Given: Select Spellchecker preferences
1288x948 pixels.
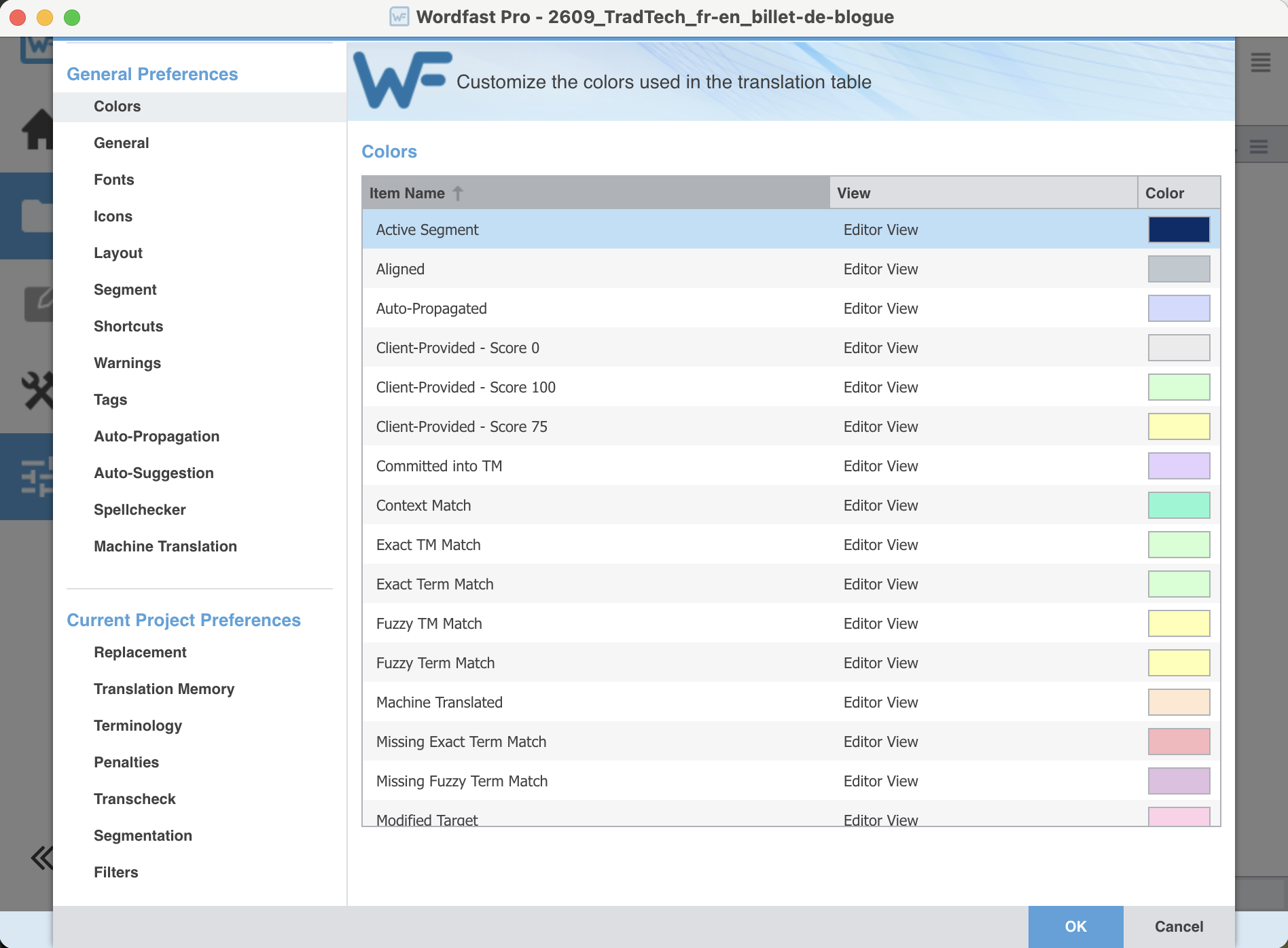Looking at the screenshot, I should point(139,510).
